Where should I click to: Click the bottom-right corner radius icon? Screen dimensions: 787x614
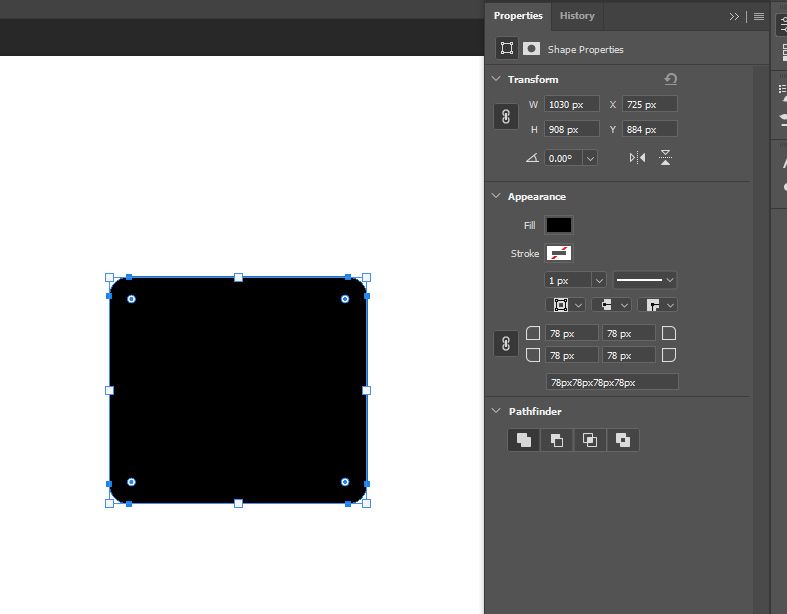[x=669, y=355]
